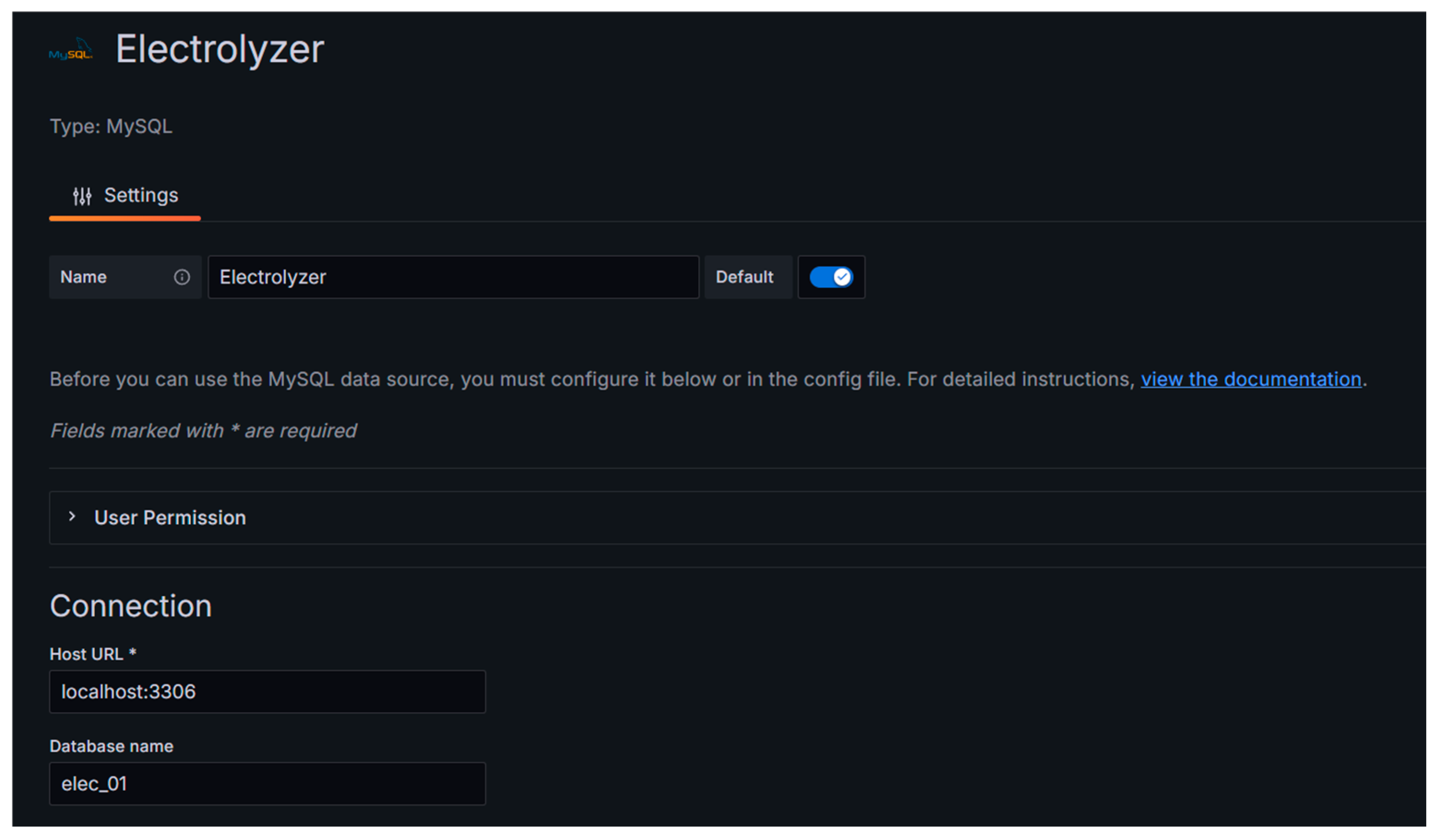Open the Settings tab
The height and width of the screenshot is (840, 1434).
coord(125,196)
